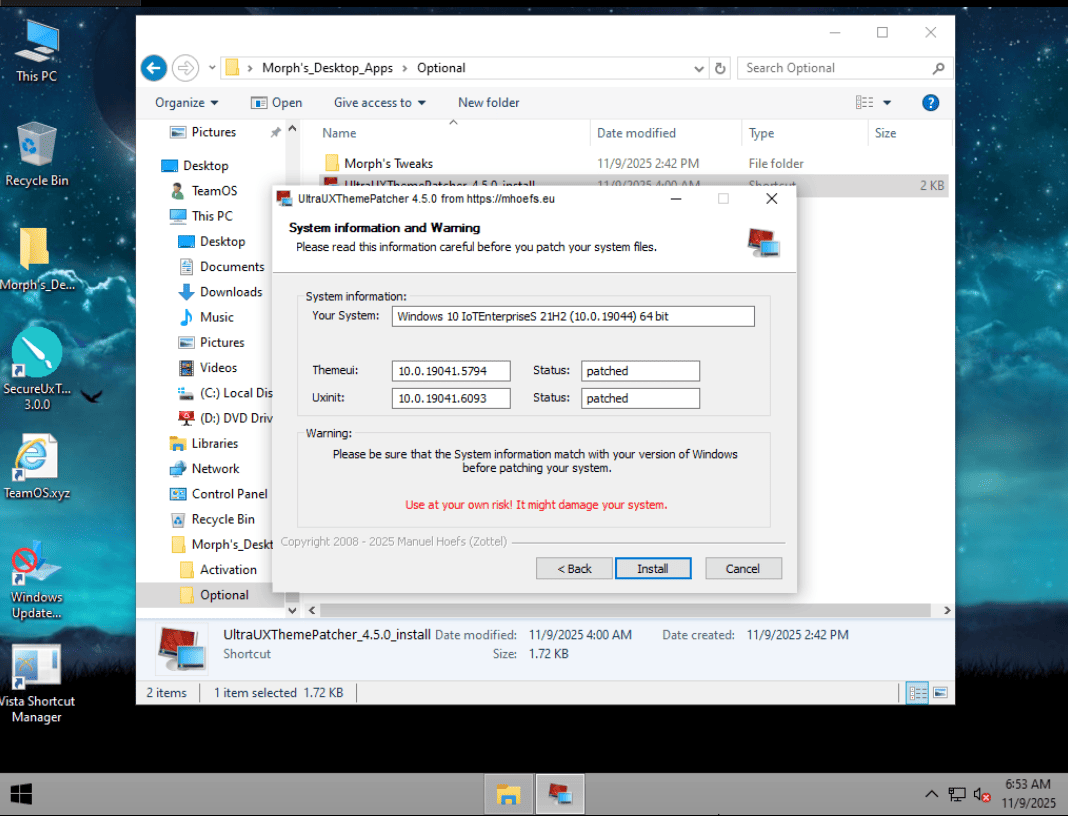
Task: Show hidden system tray icons
Action: coord(931,794)
